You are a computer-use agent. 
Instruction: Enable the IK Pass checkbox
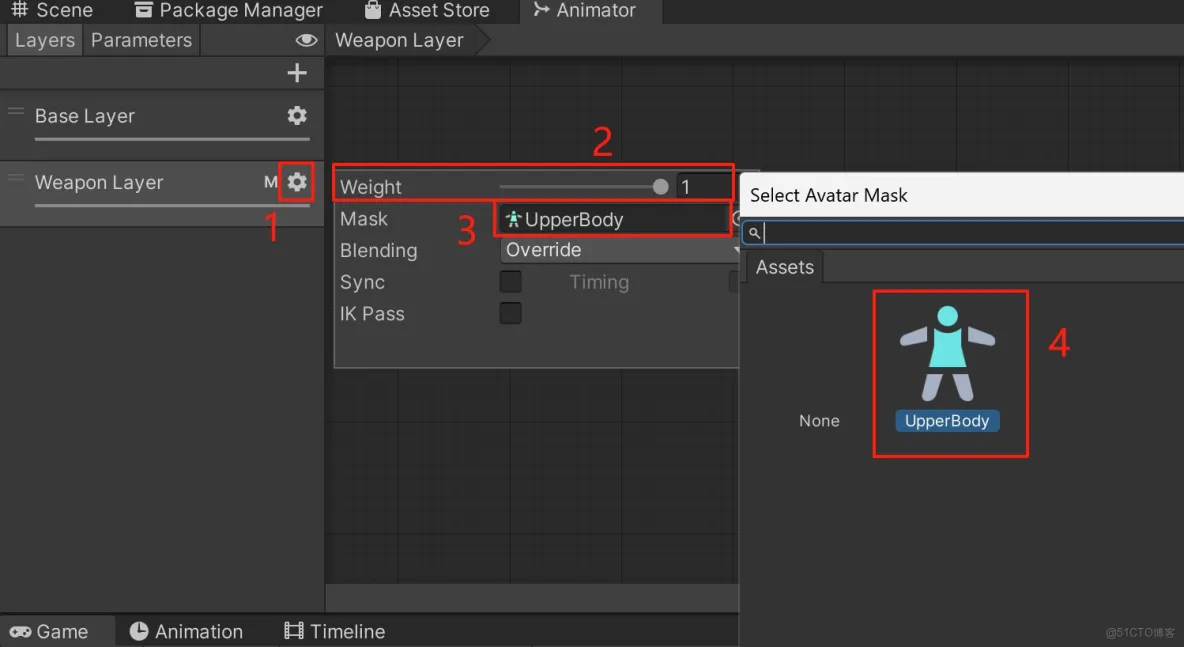coord(510,313)
